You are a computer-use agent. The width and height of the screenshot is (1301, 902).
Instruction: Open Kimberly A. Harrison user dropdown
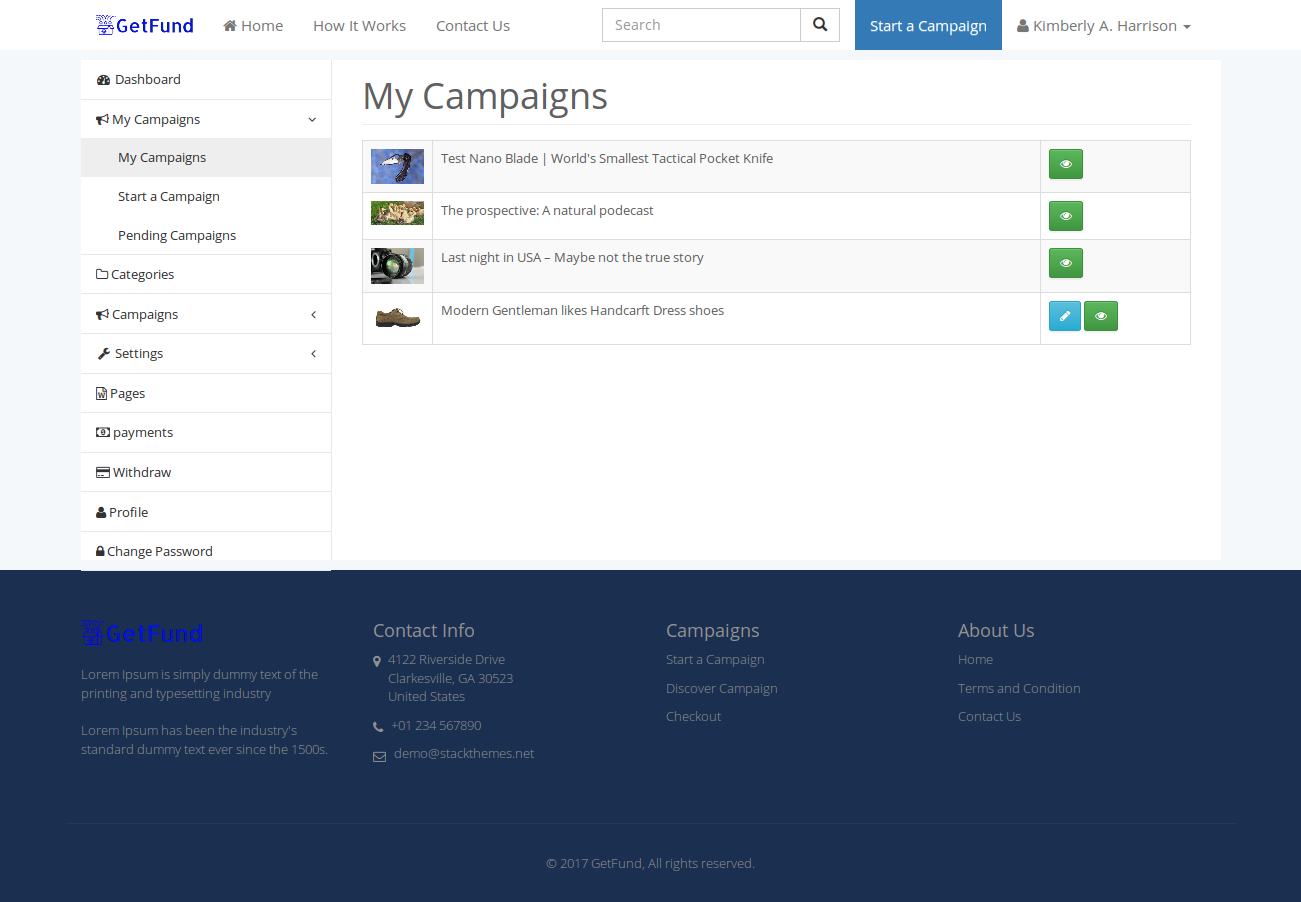(x=1104, y=26)
